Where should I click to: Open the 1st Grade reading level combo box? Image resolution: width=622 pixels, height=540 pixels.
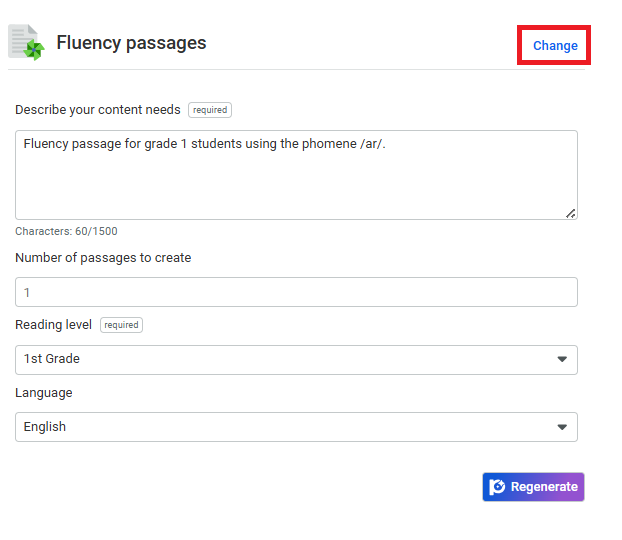point(296,359)
